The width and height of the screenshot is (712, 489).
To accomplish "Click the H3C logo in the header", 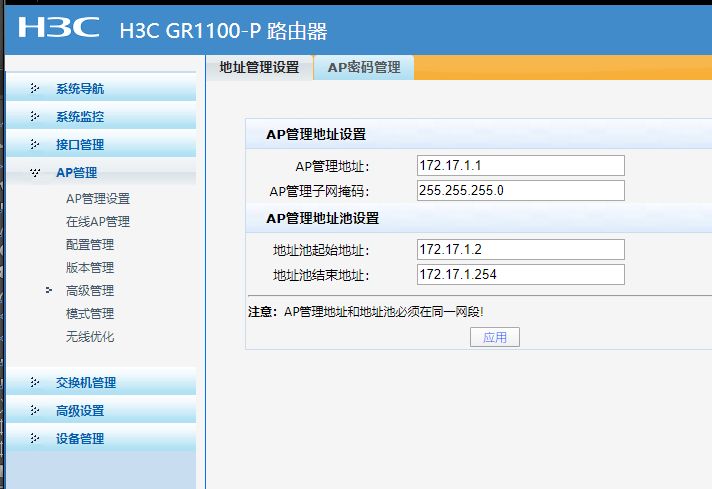I will [x=59, y=27].
